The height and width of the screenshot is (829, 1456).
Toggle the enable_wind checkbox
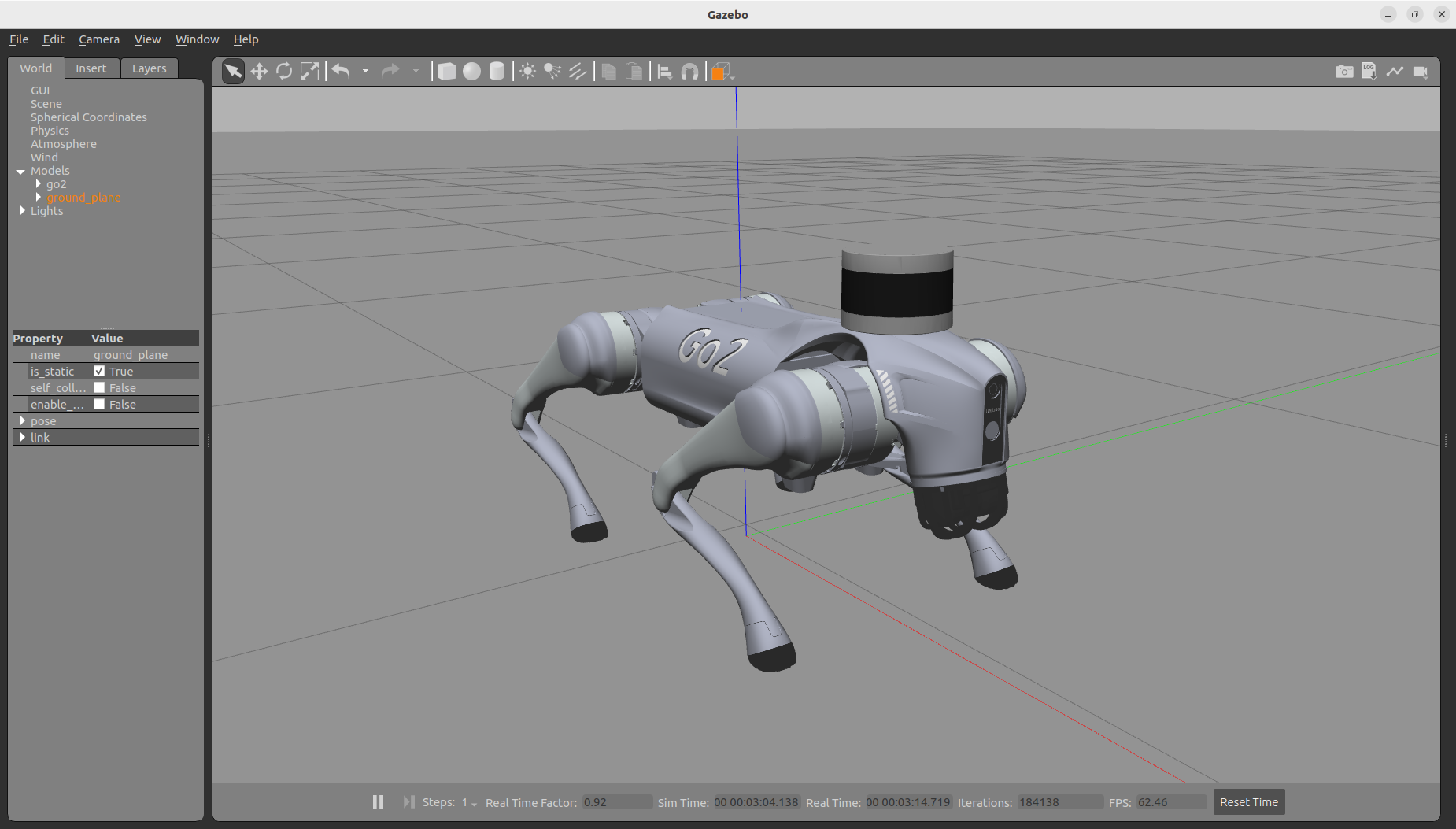click(x=99, y=404)
